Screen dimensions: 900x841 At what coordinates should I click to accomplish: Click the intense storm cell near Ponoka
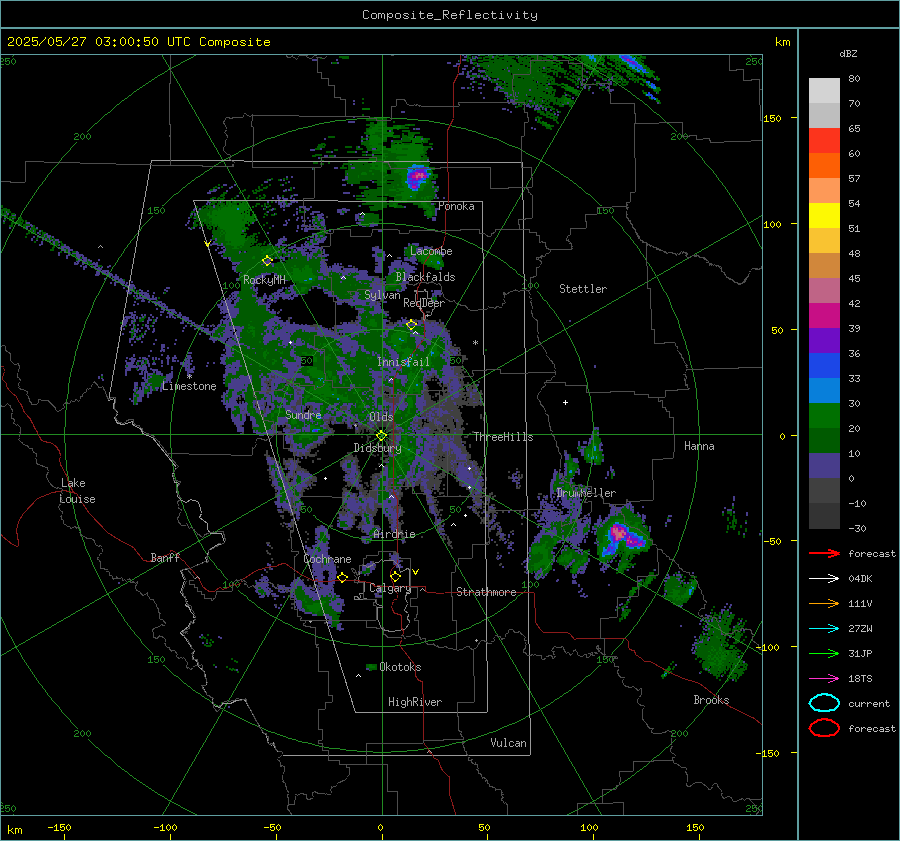[x=417, y=176]
